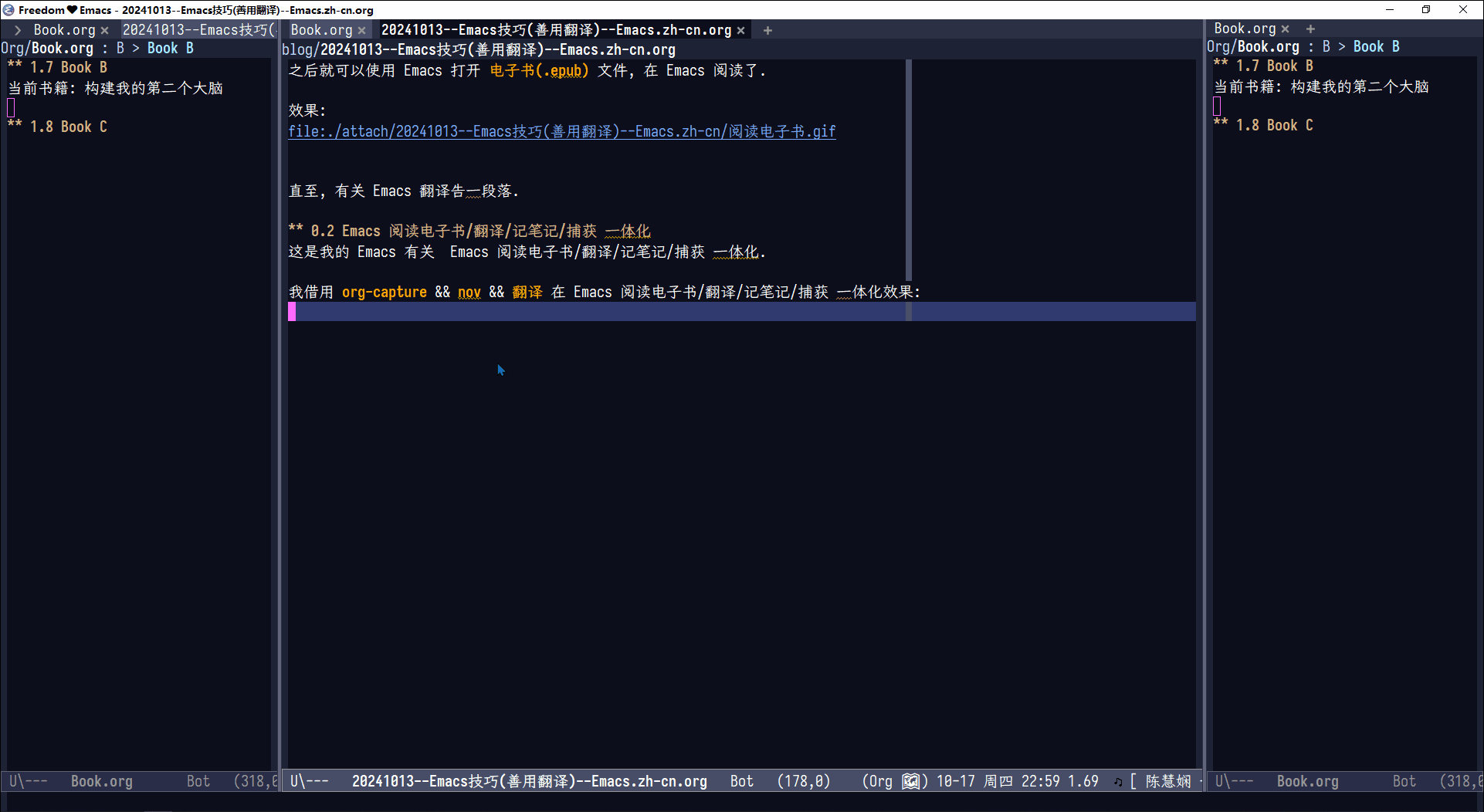This screenshot has height=812, width=1484.
Task: Click the 陈慧娴 now-playing text
Action: tap(1168, 782)
